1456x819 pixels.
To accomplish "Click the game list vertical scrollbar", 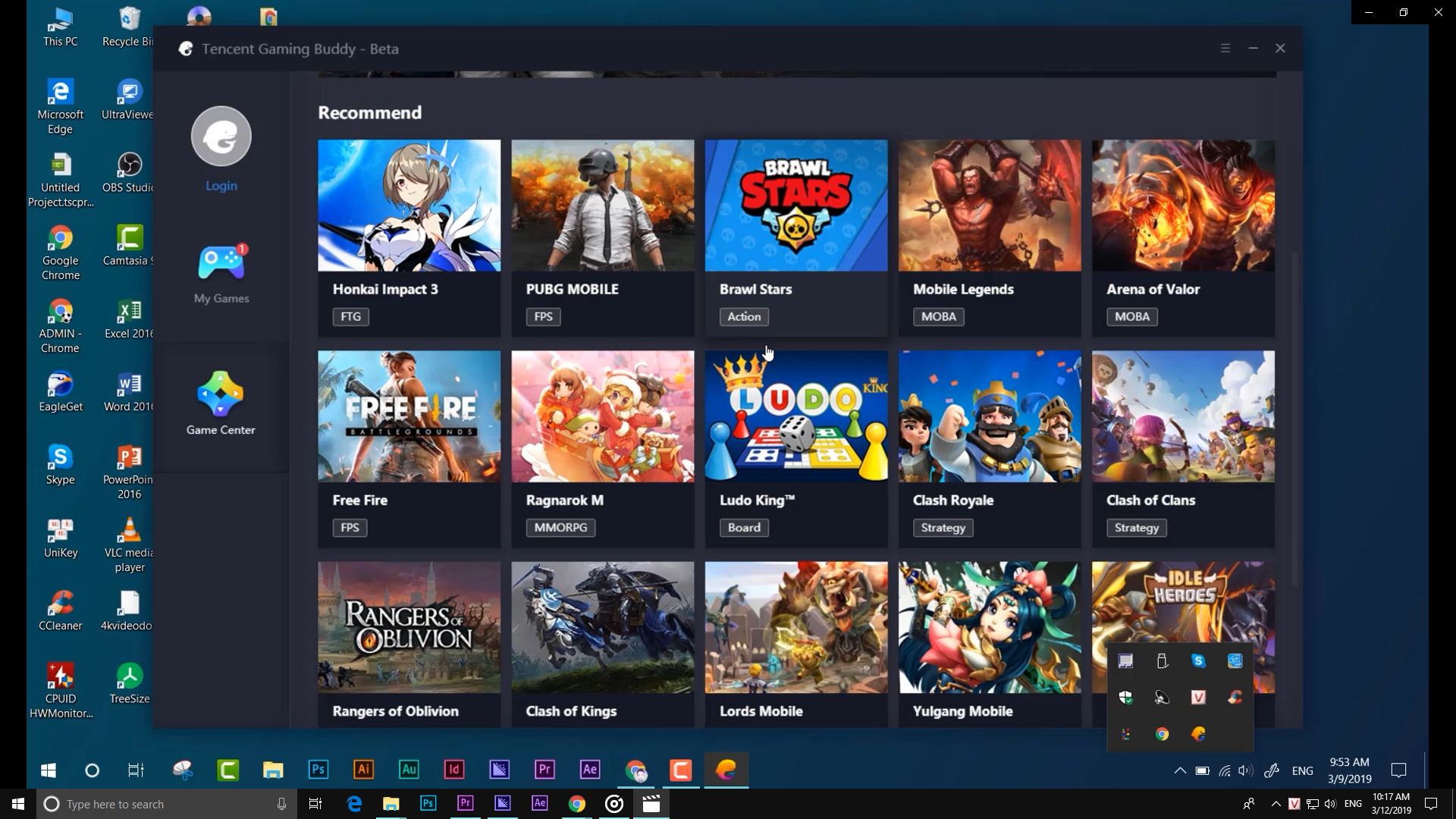I will click(1294, 419).
